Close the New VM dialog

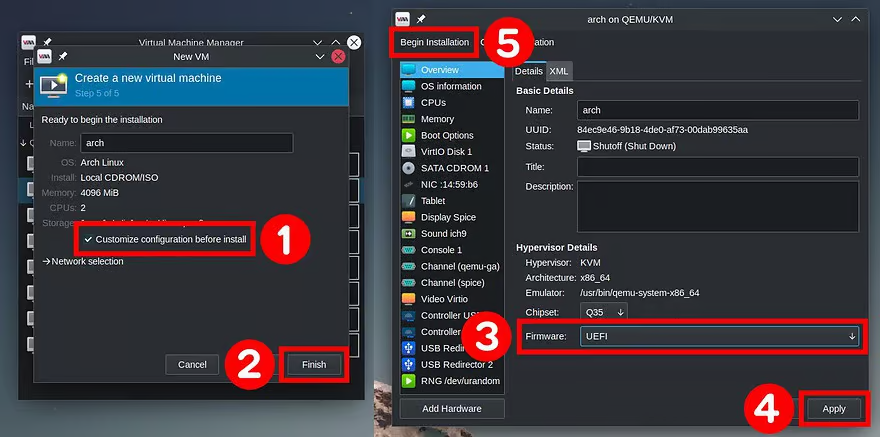(x=338, y=57)
